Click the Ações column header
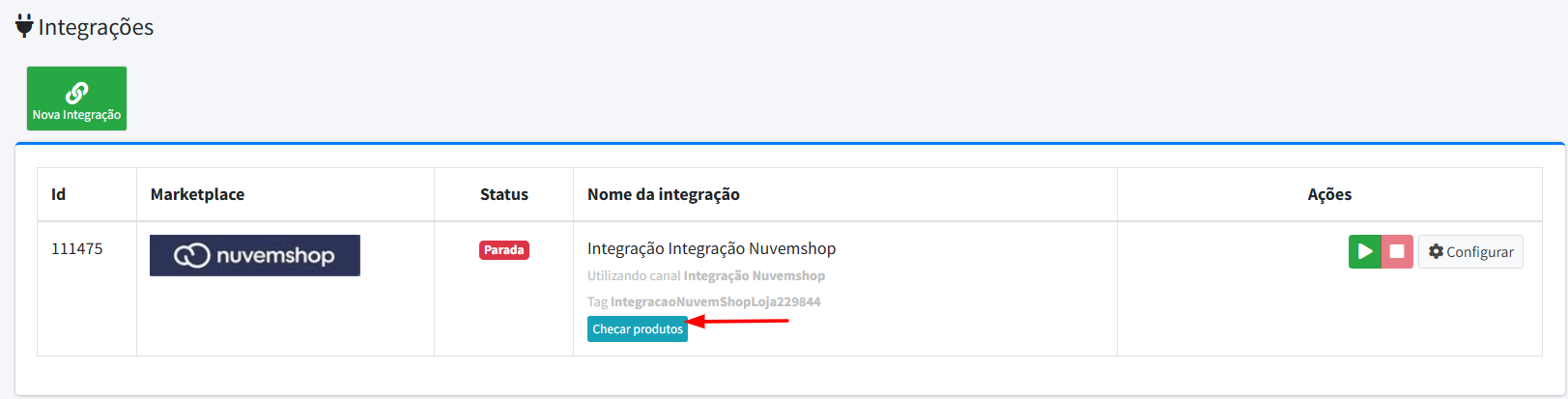1568x399 pixels. [x=1329, y=194]
